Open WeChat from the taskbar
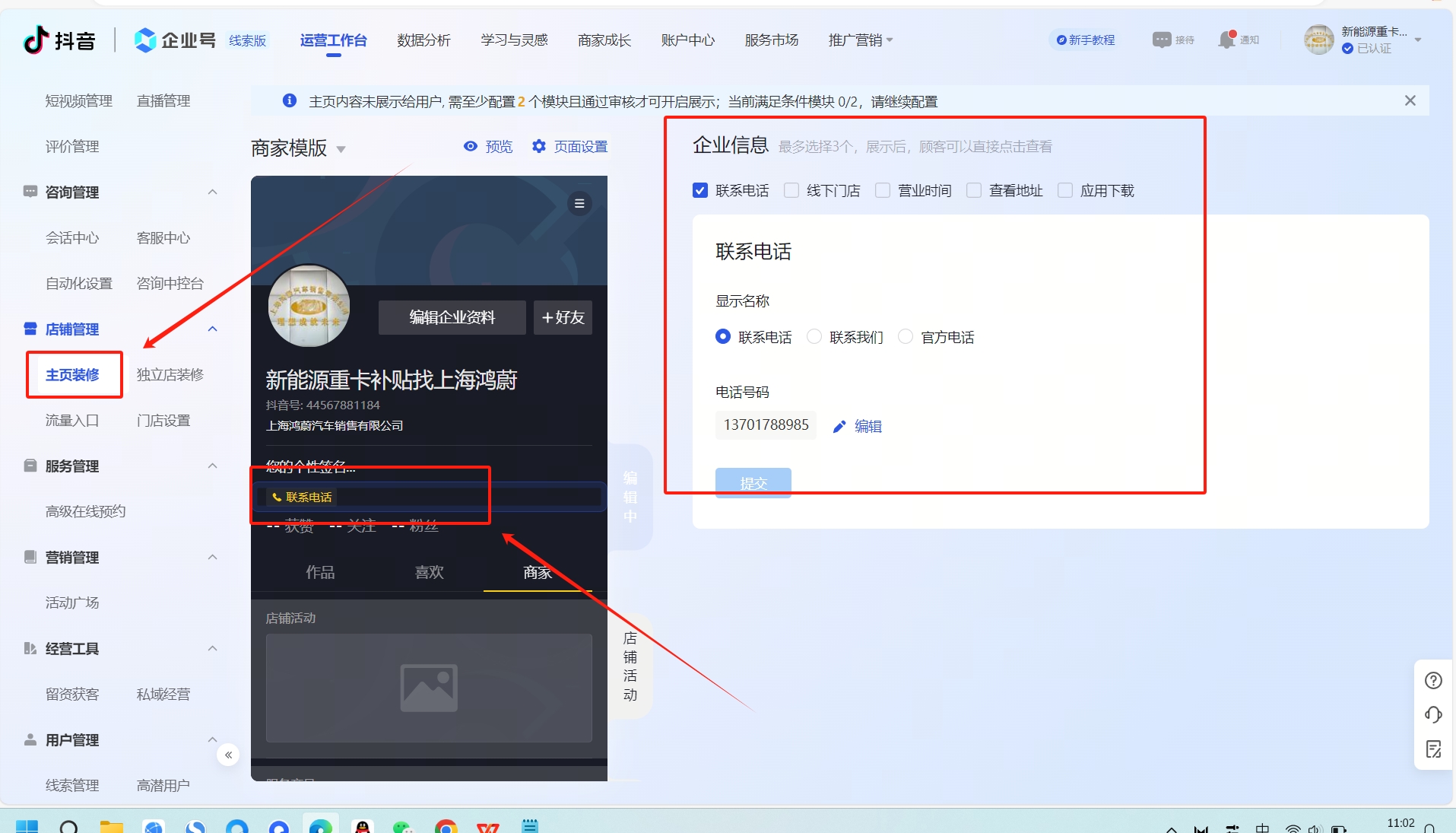Viewport: 1456px width, 833px height. [x=403, y=827]
